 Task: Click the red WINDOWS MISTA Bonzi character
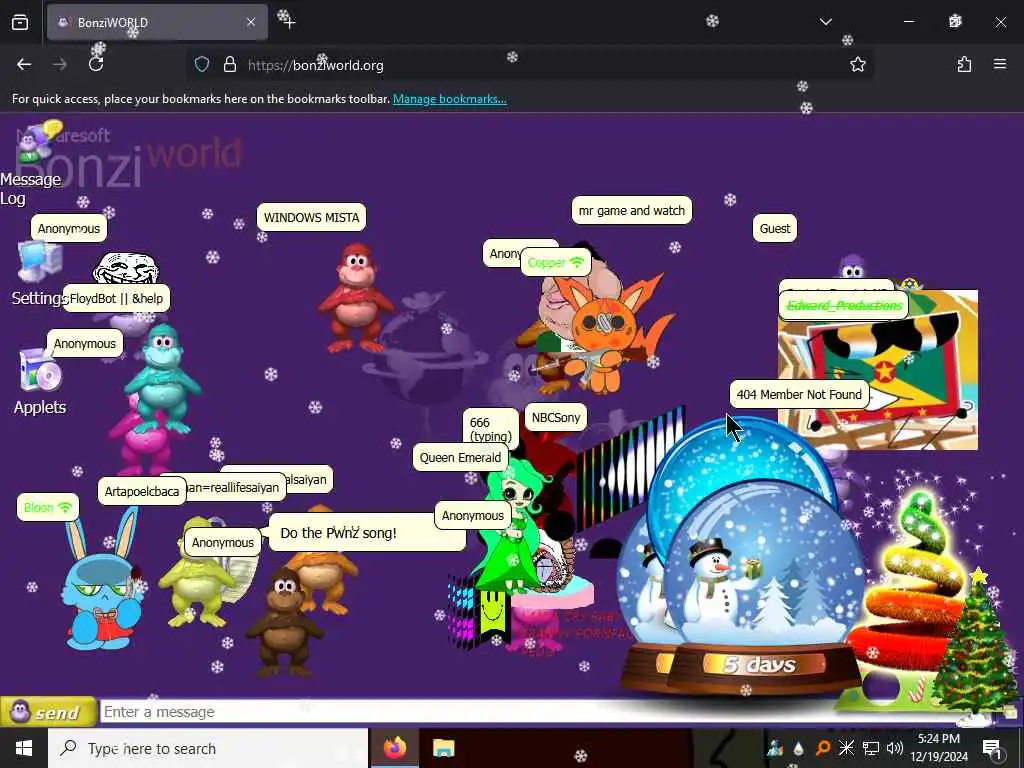pos(355,298)
